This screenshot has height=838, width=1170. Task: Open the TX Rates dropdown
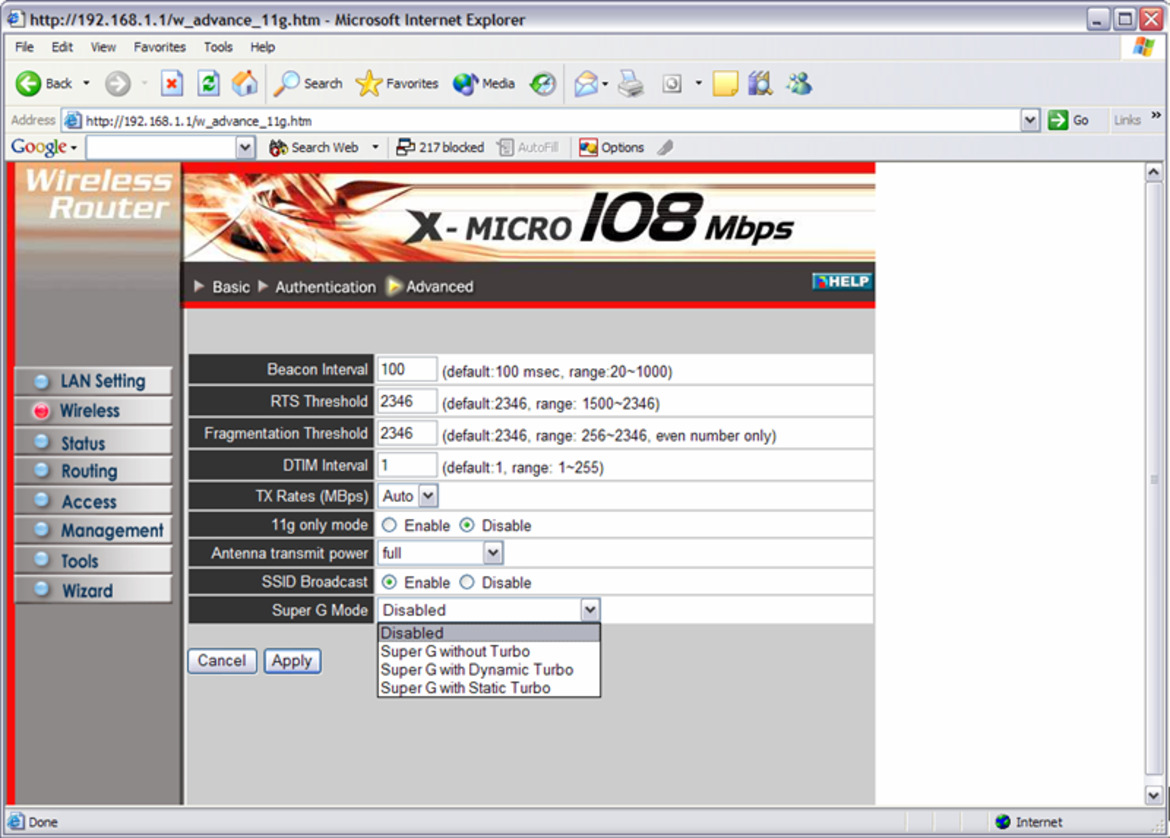pos(428,495)
